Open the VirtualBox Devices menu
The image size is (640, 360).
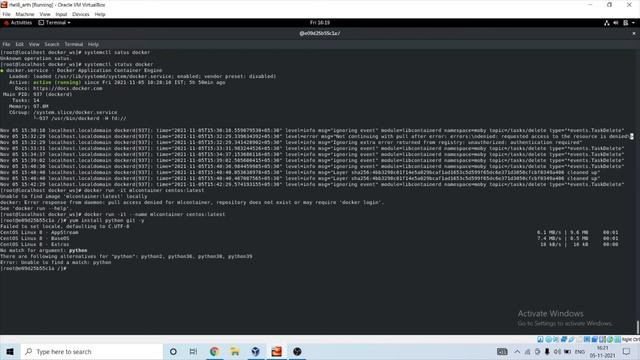(81, 14)
